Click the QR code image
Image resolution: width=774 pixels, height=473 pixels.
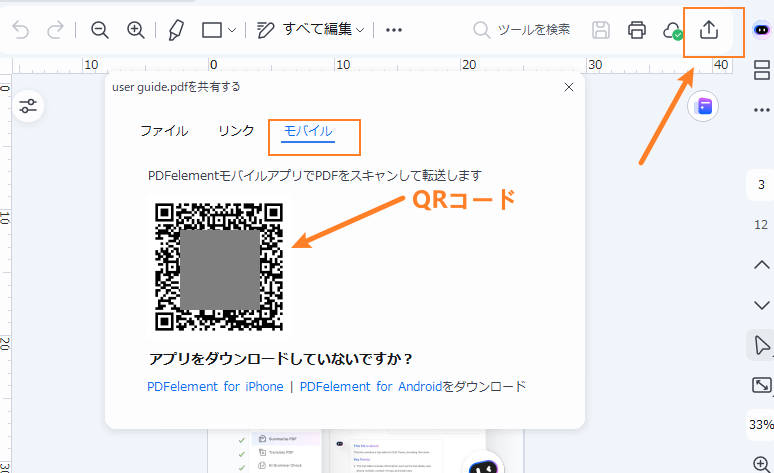[219, 266]
